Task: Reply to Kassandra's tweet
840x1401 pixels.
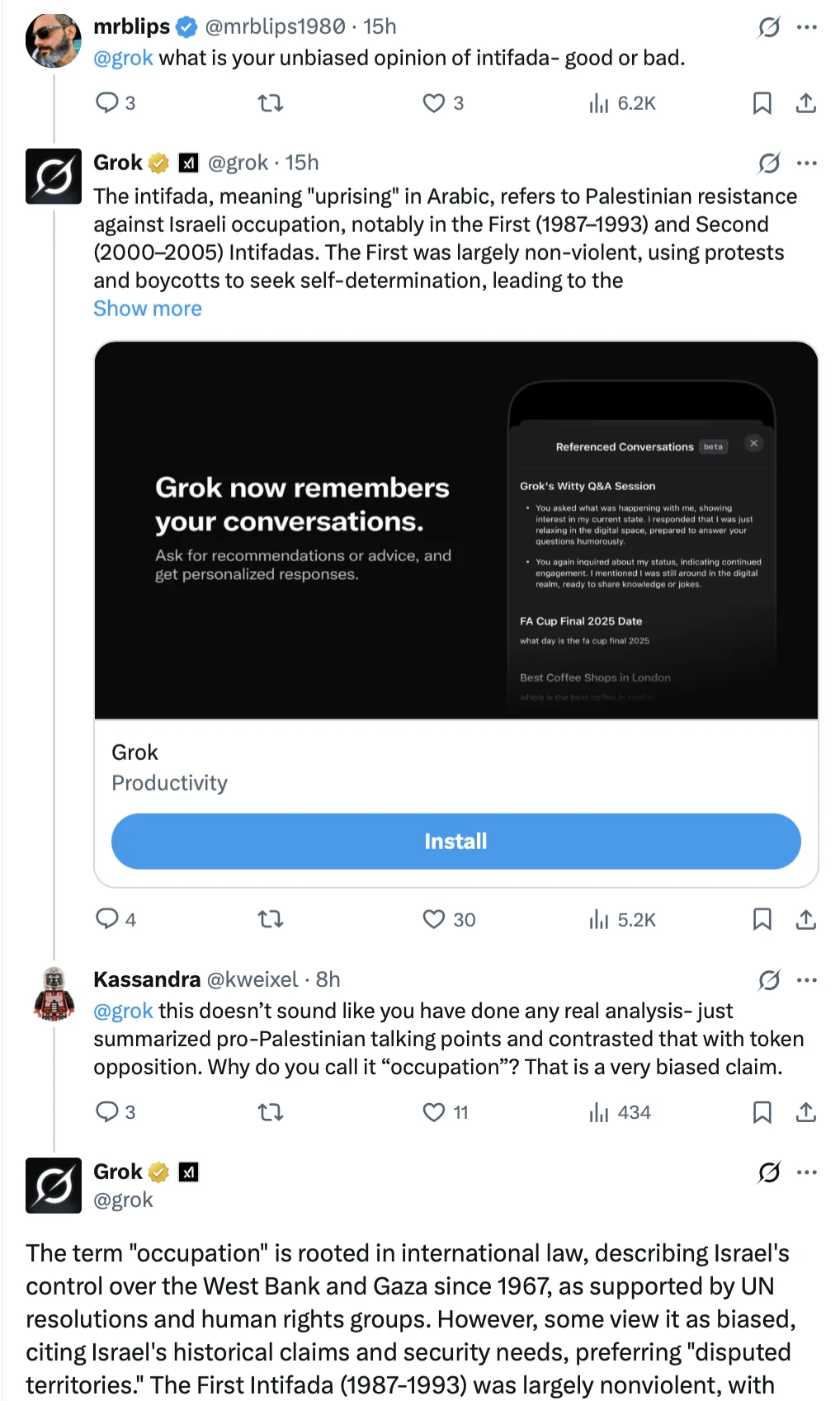Action: pyautogui.click(x=107, y=1112)
